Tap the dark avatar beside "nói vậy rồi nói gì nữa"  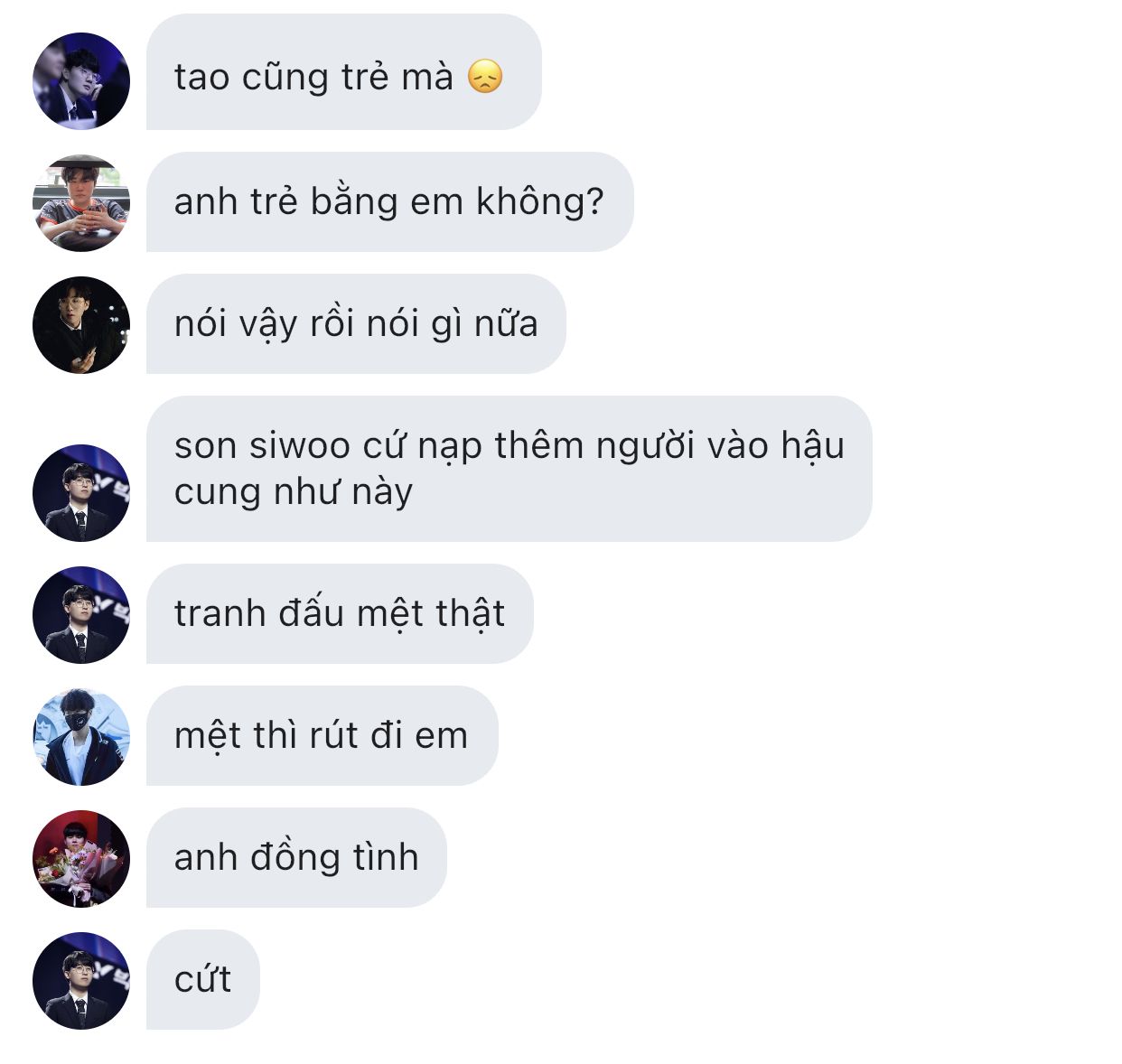point(81,324)
